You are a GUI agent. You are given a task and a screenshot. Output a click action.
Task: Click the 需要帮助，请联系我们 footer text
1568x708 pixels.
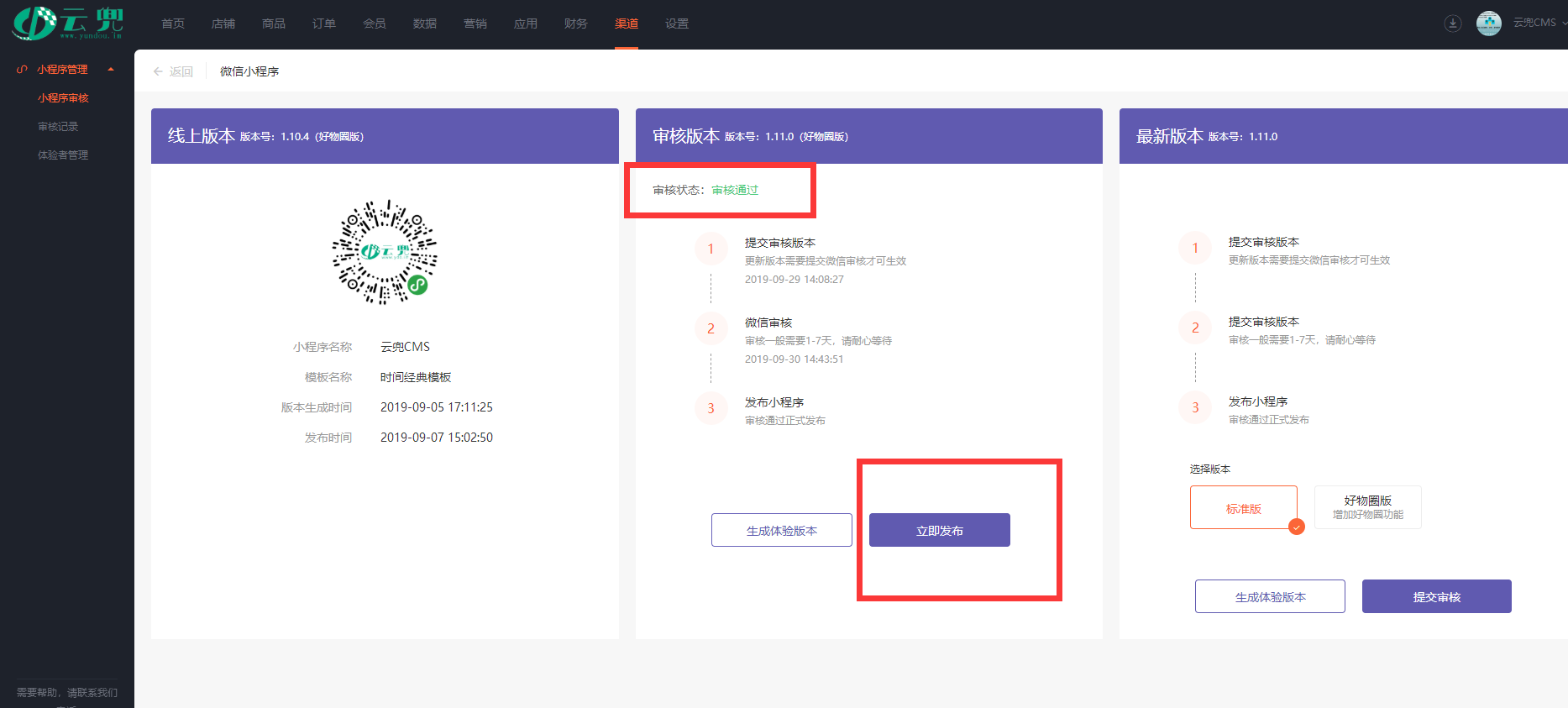[67, 692]
